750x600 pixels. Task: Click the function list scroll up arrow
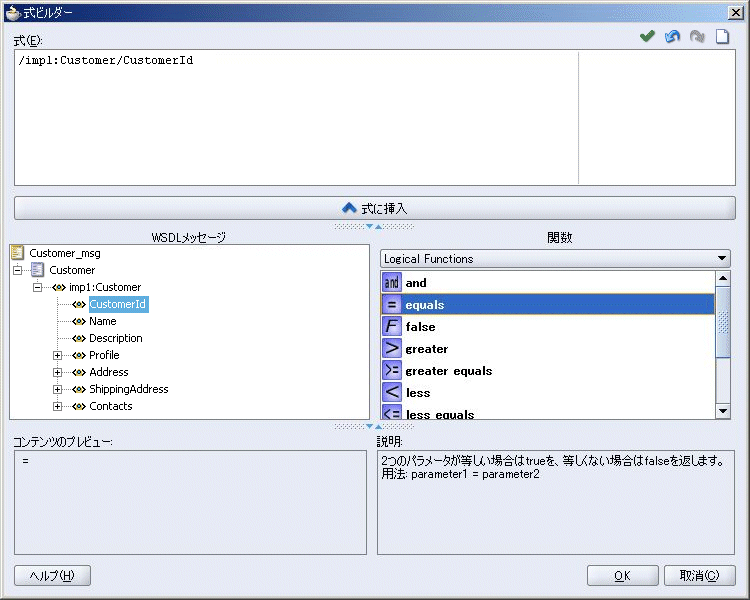(x=723, y=278)
